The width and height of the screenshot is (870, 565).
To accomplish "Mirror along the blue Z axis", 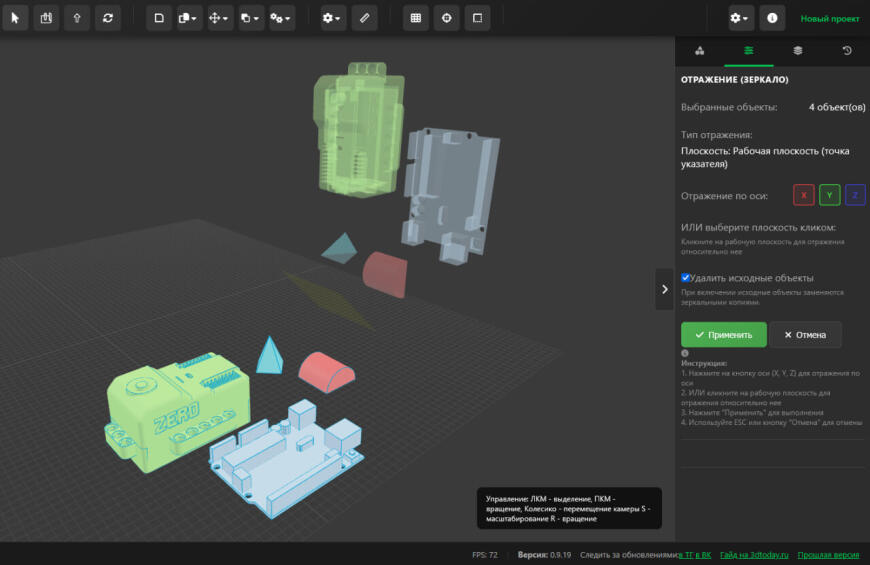I will point(855,195).
